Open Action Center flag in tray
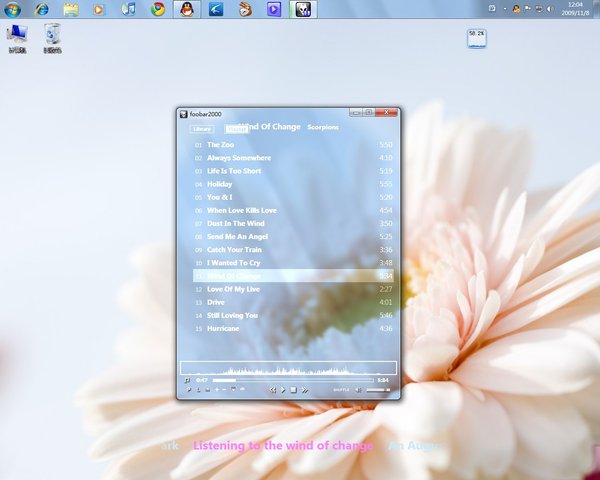Viewport: 600px width, 480px height. (527, 8)
